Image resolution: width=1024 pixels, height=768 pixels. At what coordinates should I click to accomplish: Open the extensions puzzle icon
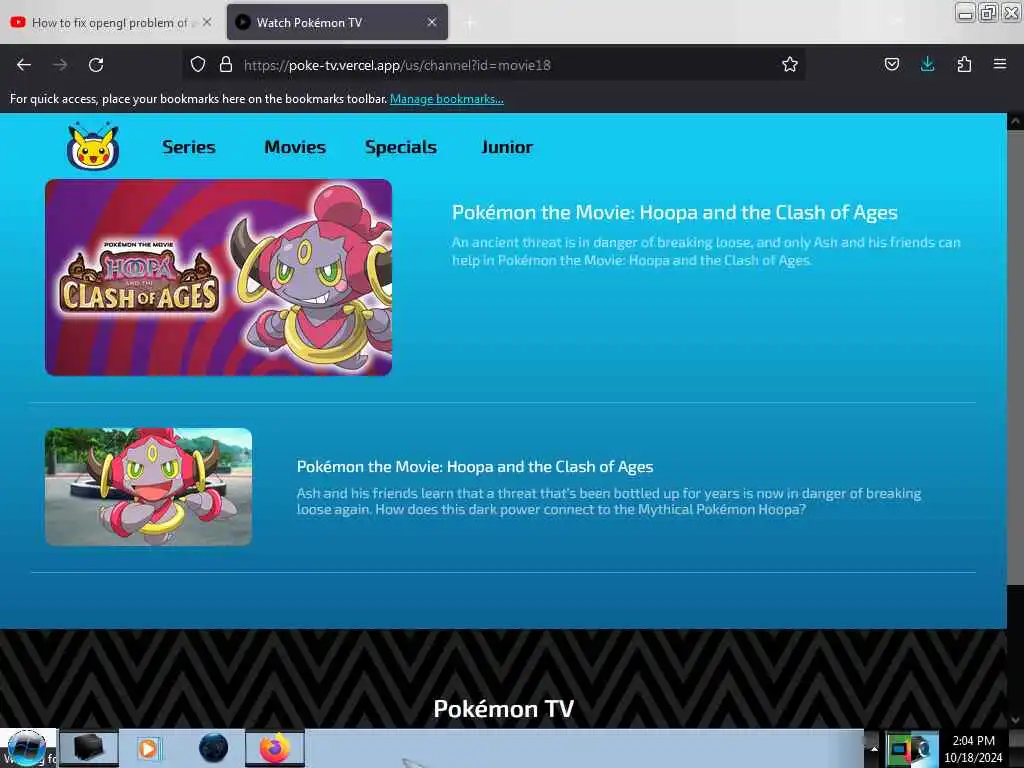pos(964,64)
